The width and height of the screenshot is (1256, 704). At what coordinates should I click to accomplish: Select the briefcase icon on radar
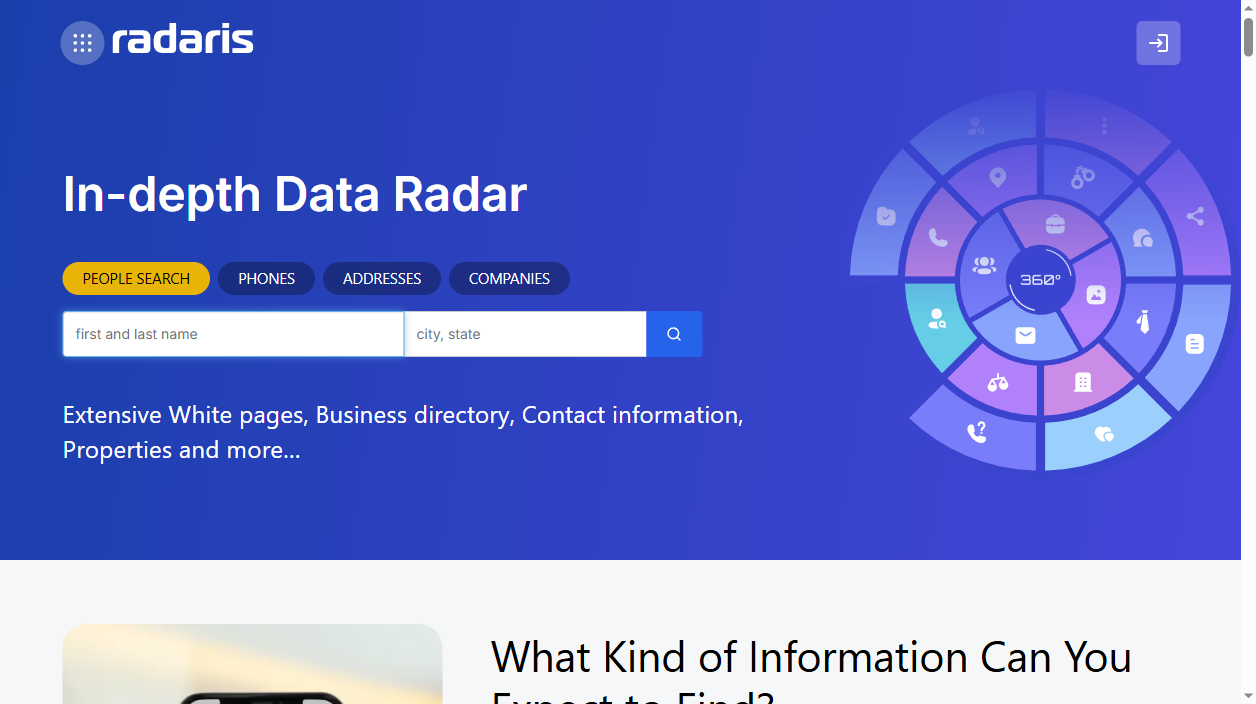point(1056,224)
